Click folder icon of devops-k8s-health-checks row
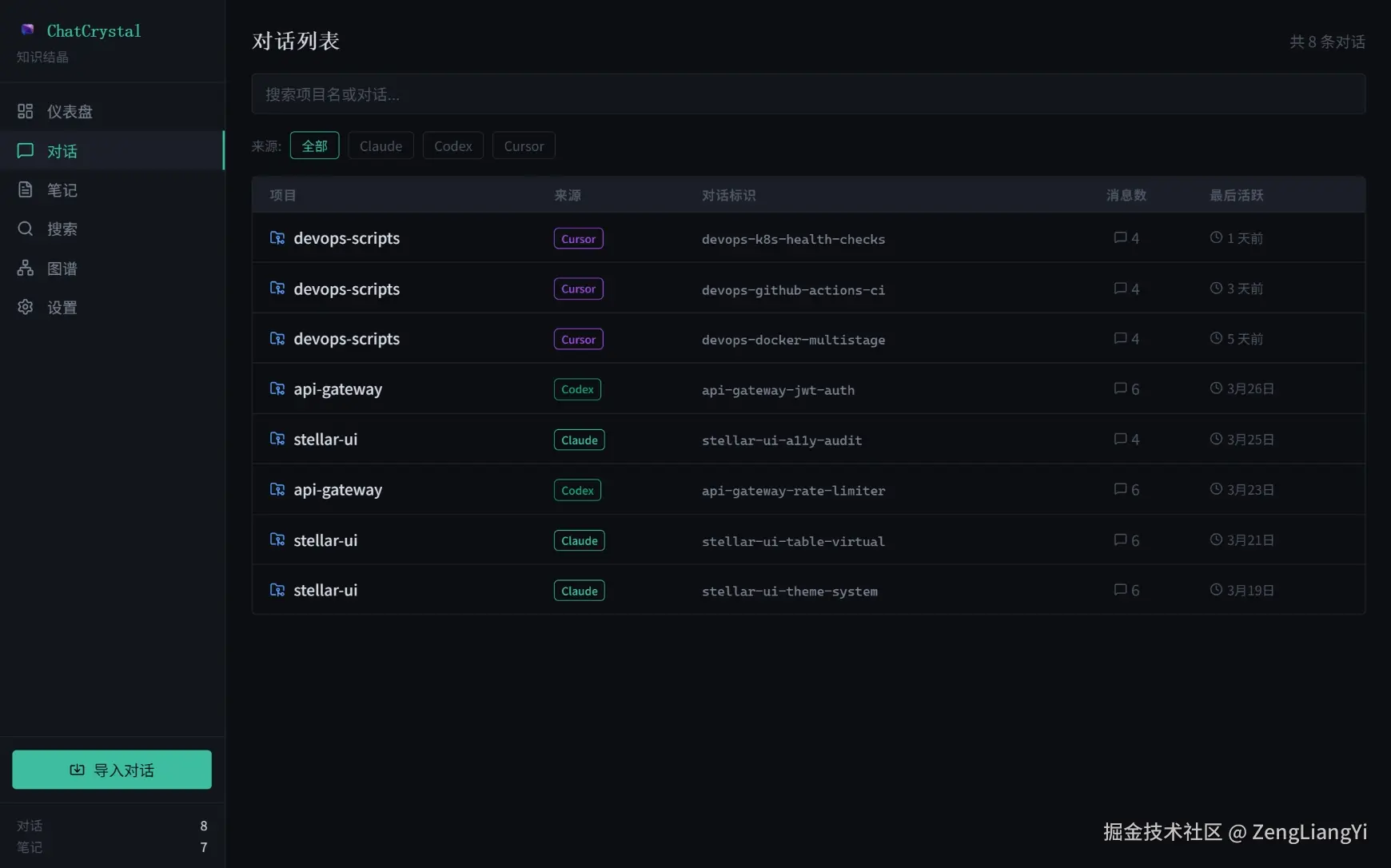Viewport: 1391px width, 868px height. click(x=277, y=238)
